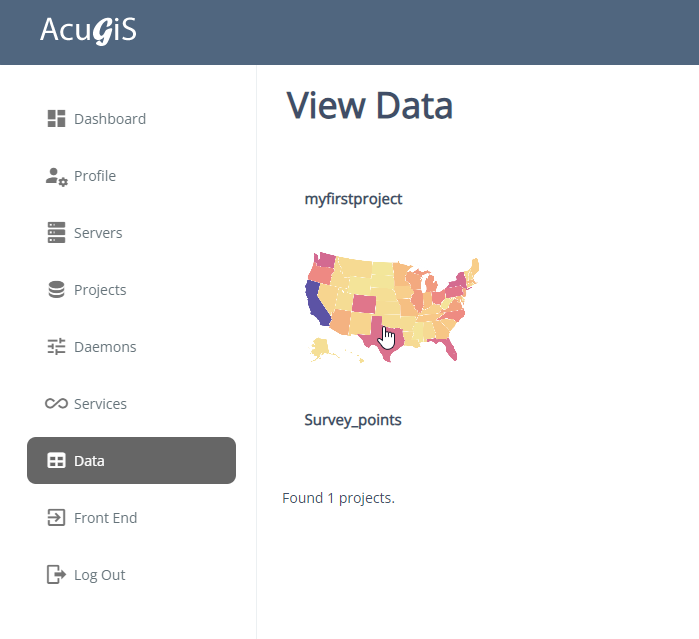This screenshot has height=639, width=699.
Task: Click the Profile user-gear icon
Action: click(x=56, y=176)
